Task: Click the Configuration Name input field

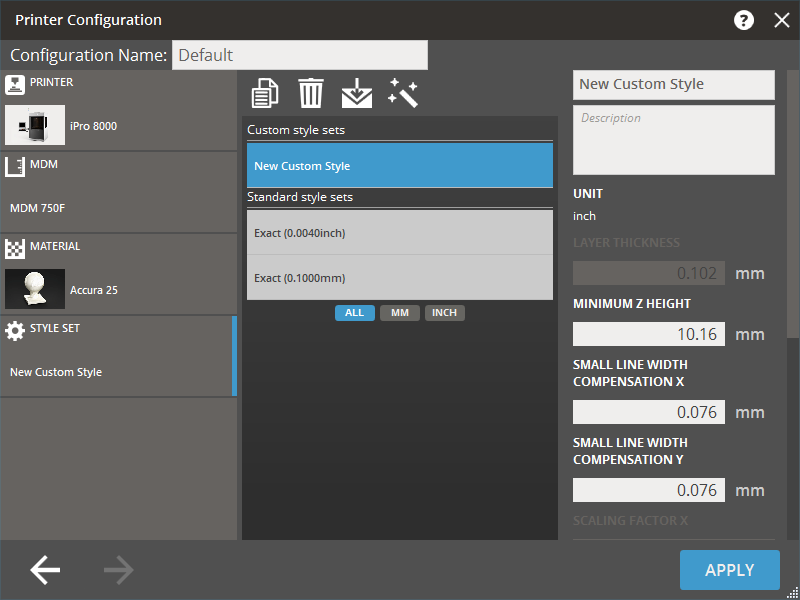Action: click(300, 56)
